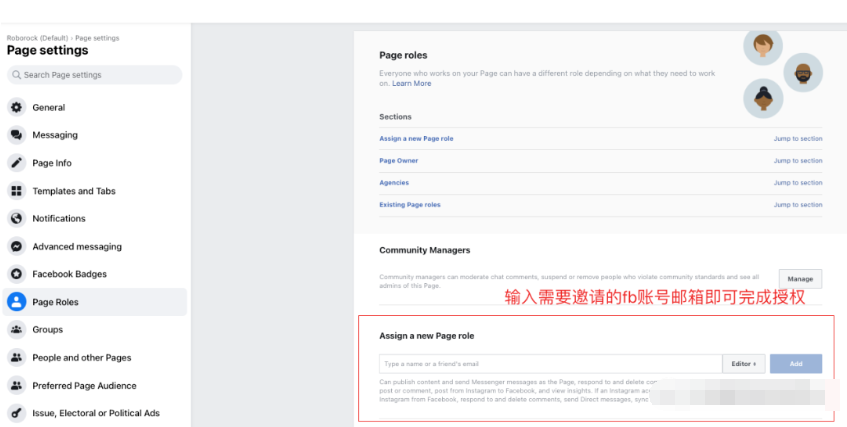This screenshot has width=847, height=427.
Task: Click the Page Info pencil icon
Action: (17, 163)
